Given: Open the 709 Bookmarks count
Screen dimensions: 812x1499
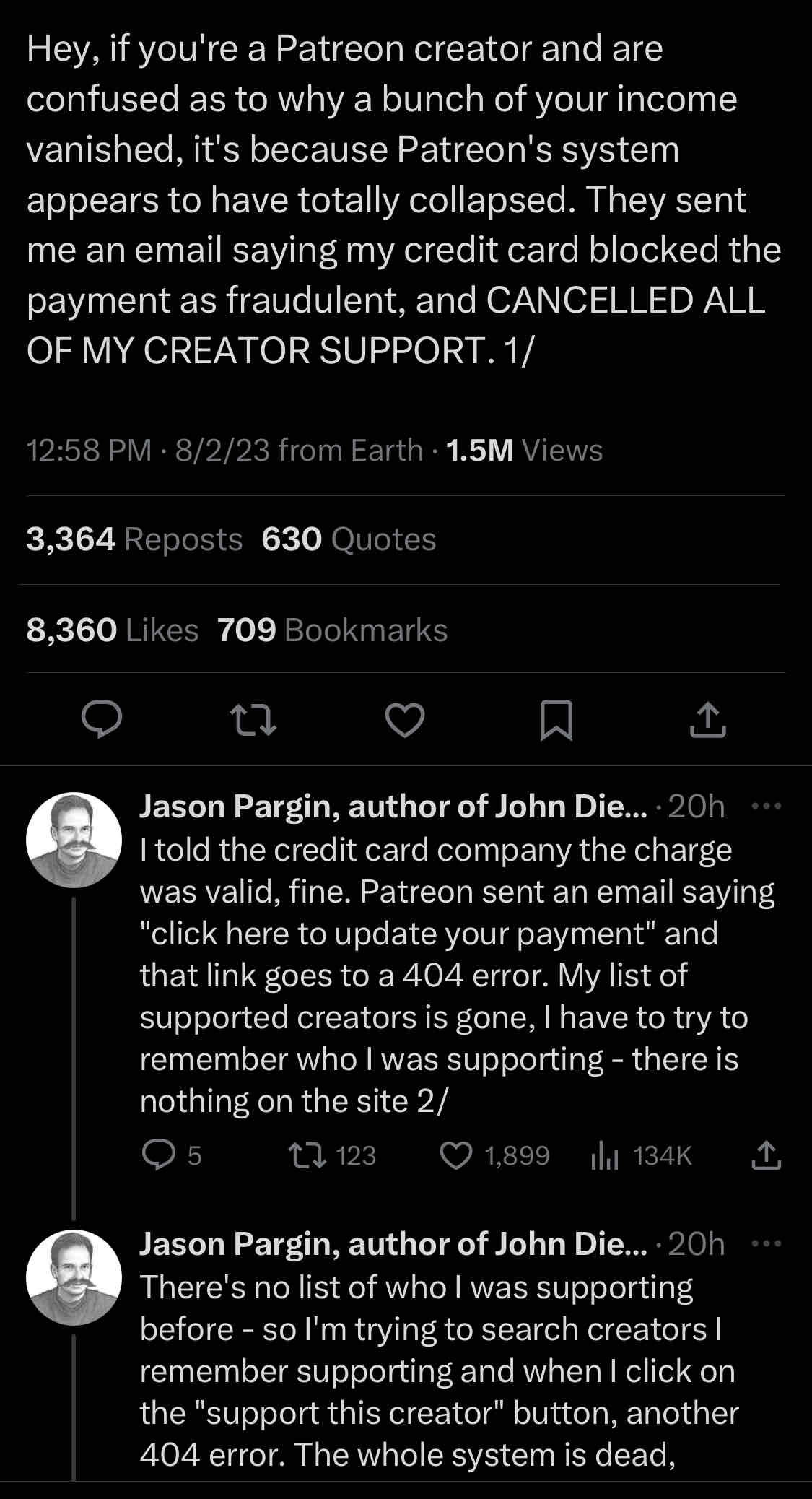Looking at the screenshot, I should (332, 630).
